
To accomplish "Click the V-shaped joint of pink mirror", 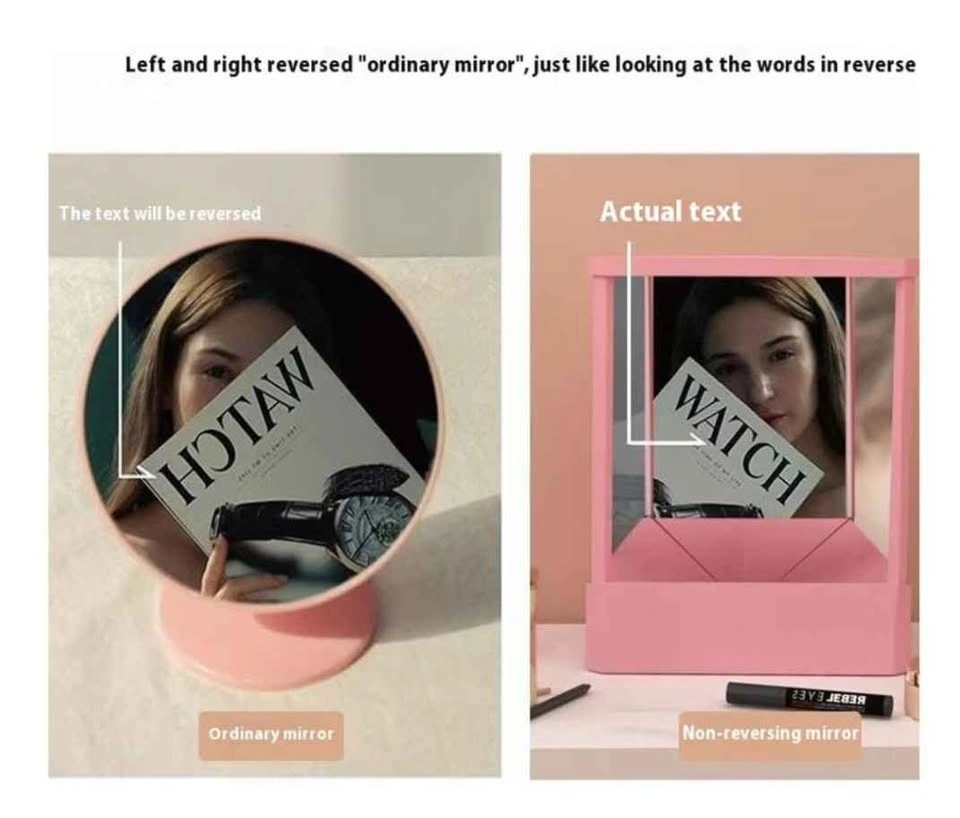I will tap(748, 548).
